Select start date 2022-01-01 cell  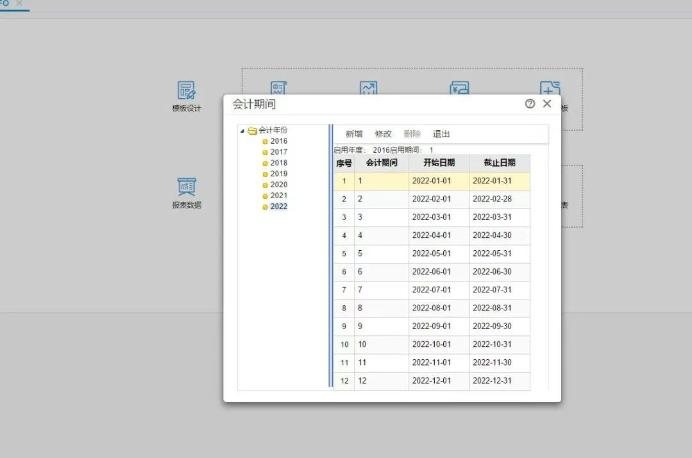click(x=439, y=181)
